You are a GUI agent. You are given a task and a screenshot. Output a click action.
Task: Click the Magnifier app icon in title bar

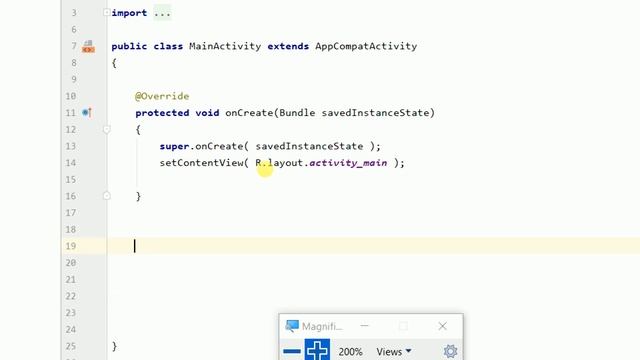point(292,326)
